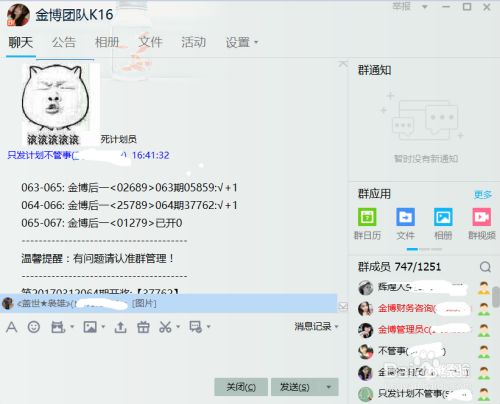This screenshot has height=404, width=500.
Task: Open the title bar dropdown arrow beside 举报
Action: click(425, 7)
